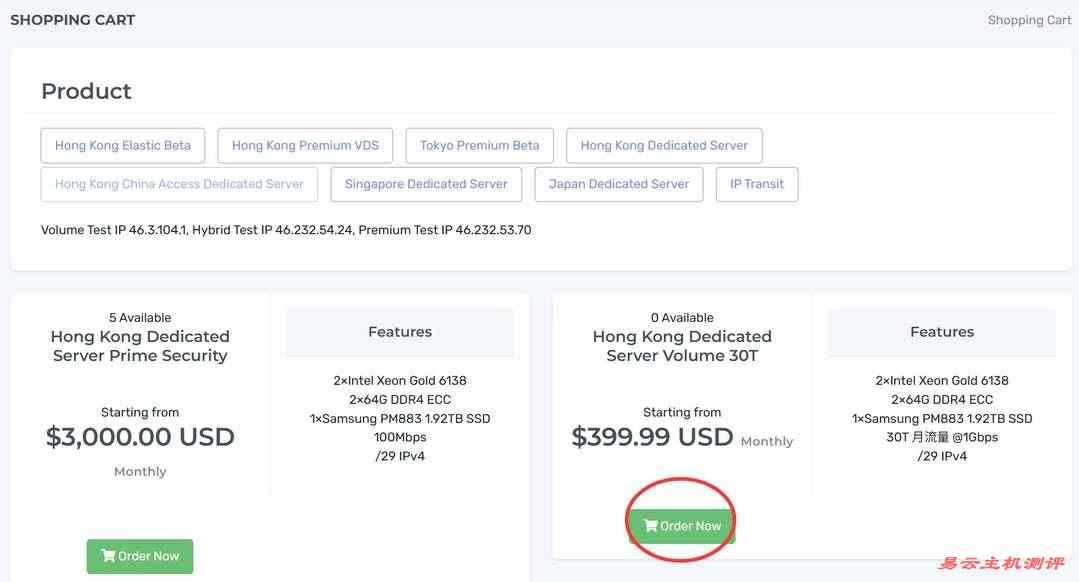Click the $3,000.00 USD price
This screenshot has width=1079, height=582.
point(140,437)
